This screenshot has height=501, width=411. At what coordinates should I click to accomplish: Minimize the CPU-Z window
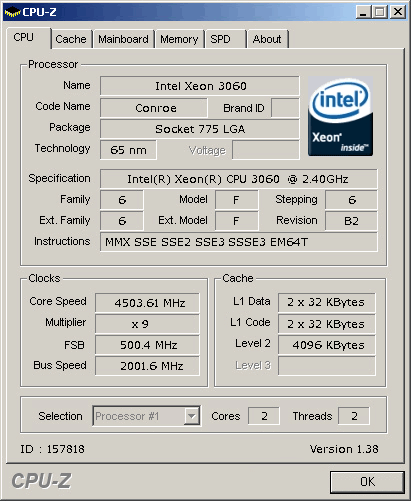(x=363, y=12)
